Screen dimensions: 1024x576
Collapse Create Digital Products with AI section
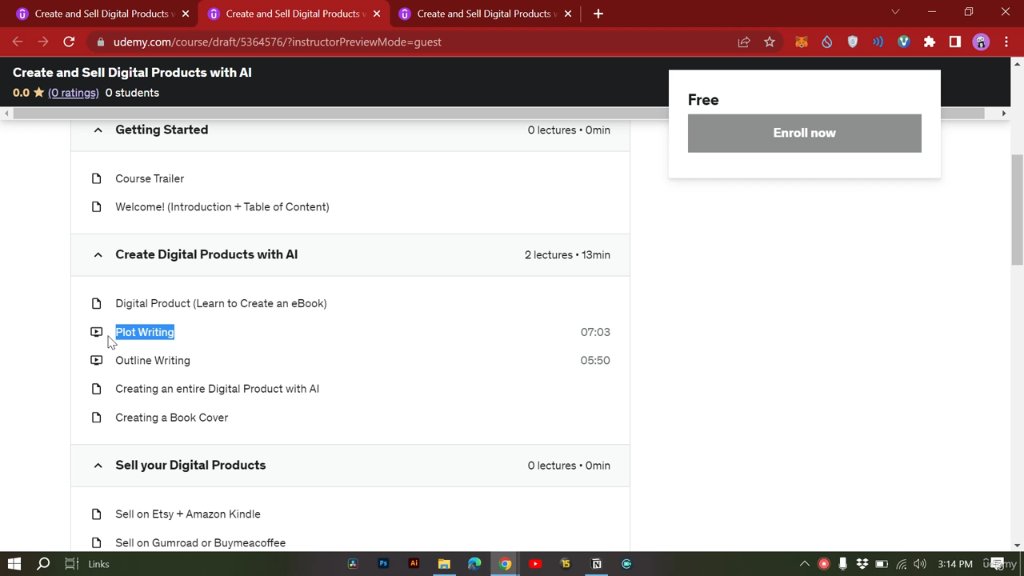98,255
